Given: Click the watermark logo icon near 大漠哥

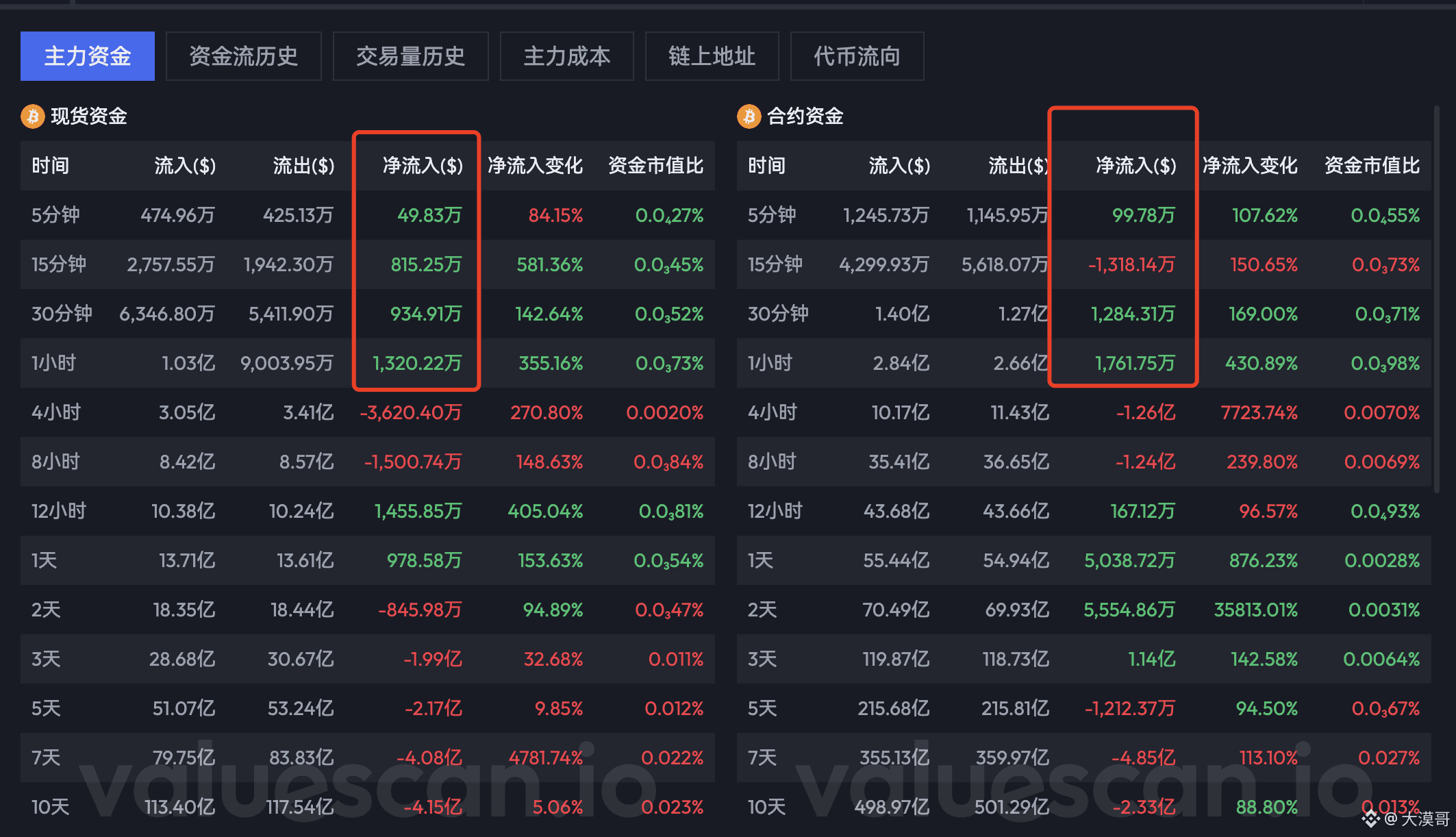Looking at the screenshot, I should coord(1370,819).
